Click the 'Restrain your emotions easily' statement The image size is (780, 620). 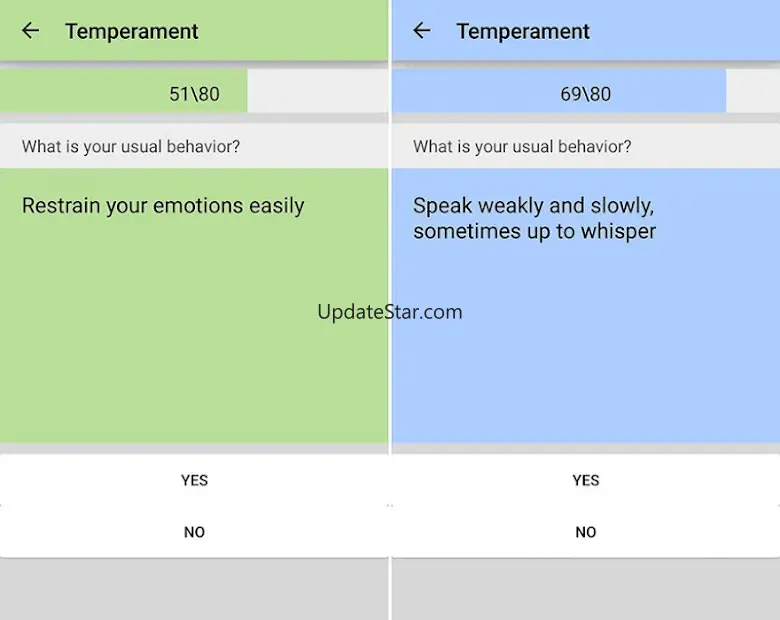coord(163,206)
